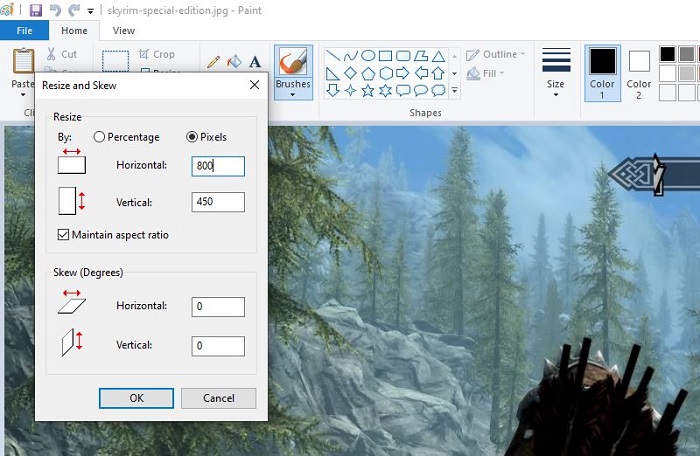
Task: Pick the dark gray palette color
Action: pos(687,54)
